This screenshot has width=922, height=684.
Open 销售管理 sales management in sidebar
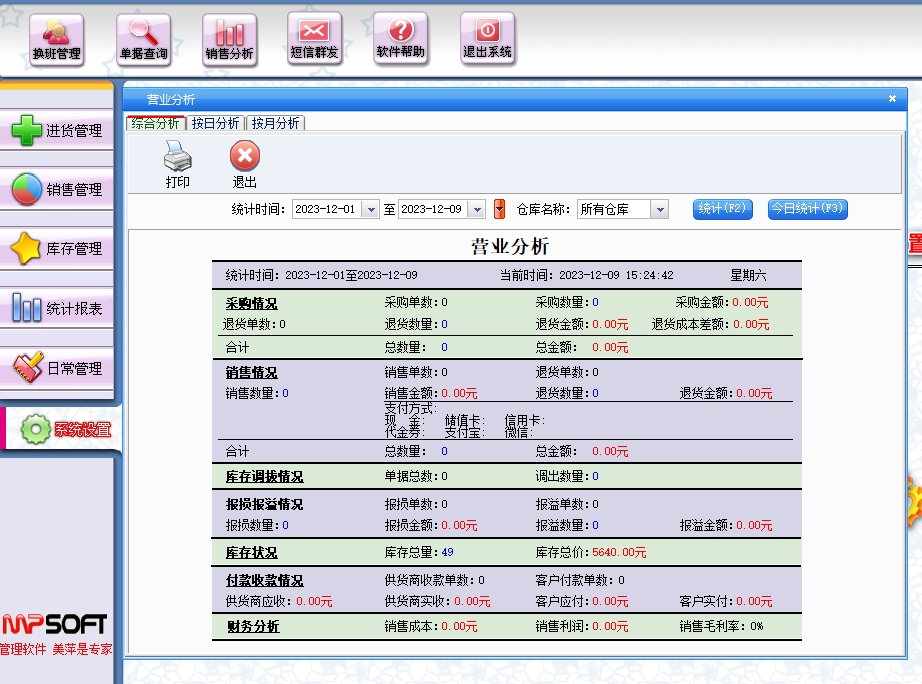(x=58, y=189)
